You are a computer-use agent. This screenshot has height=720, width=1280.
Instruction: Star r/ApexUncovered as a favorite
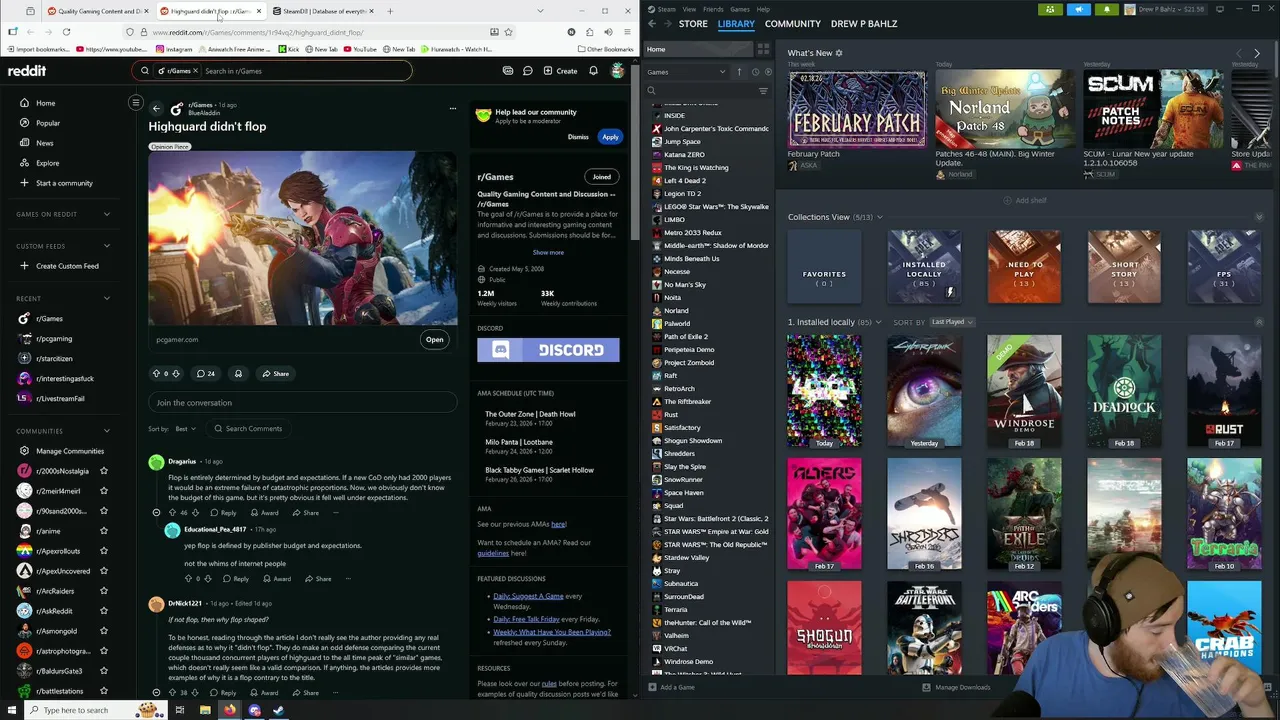[x=104, y=571]
